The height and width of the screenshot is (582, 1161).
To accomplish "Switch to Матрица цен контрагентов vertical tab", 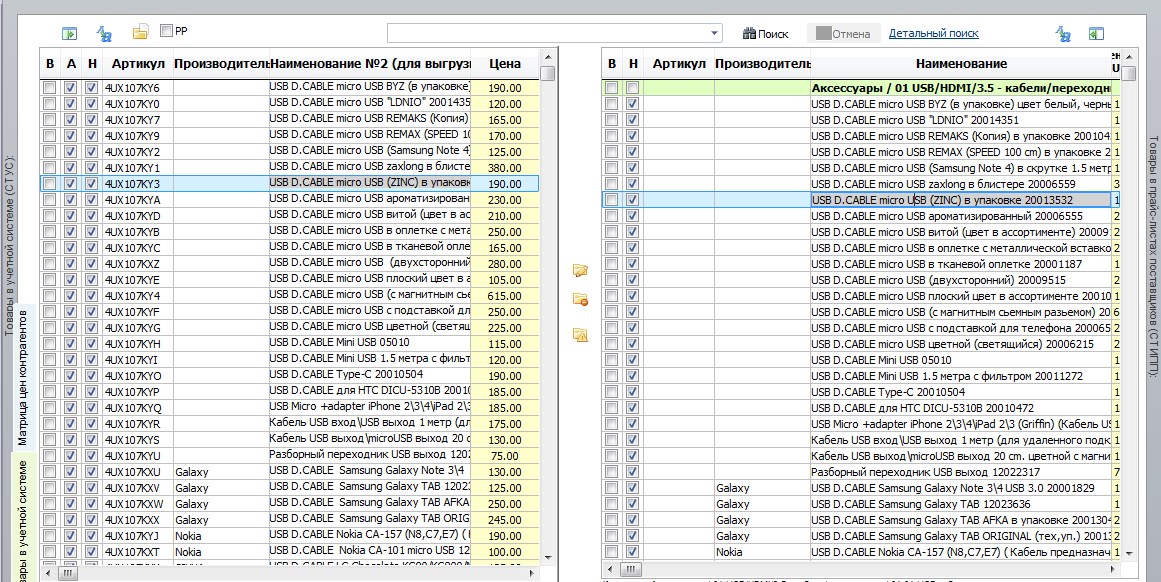I will coord(23,376).
